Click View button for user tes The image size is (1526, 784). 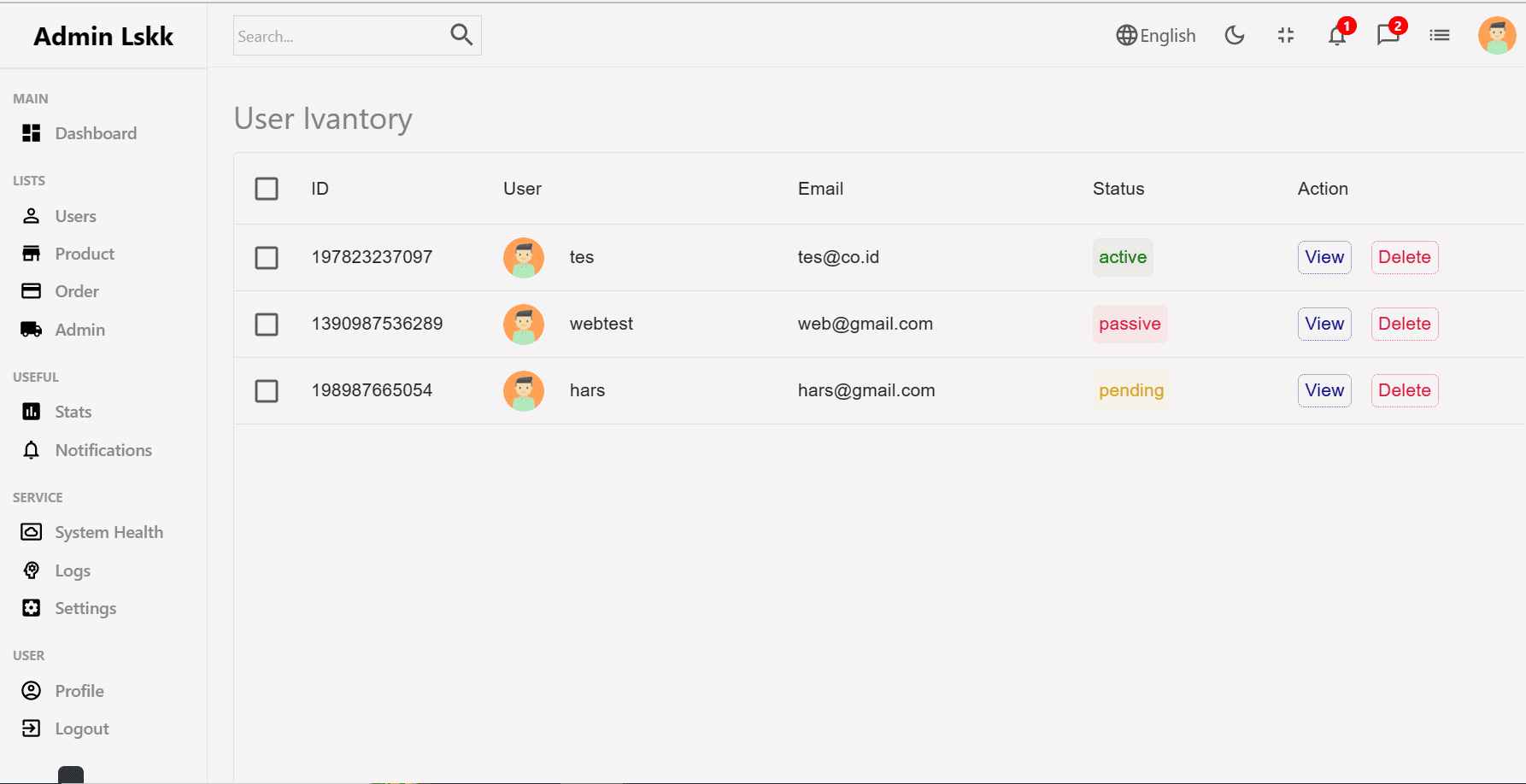pyautogui.click(x=1324, y=257)
